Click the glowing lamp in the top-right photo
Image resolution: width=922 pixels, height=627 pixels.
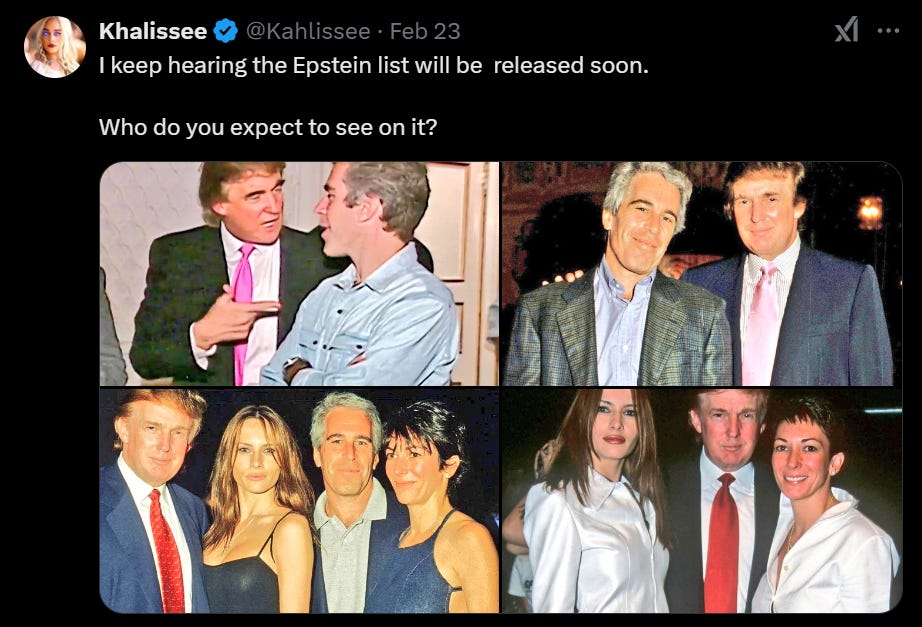[870, 211]
